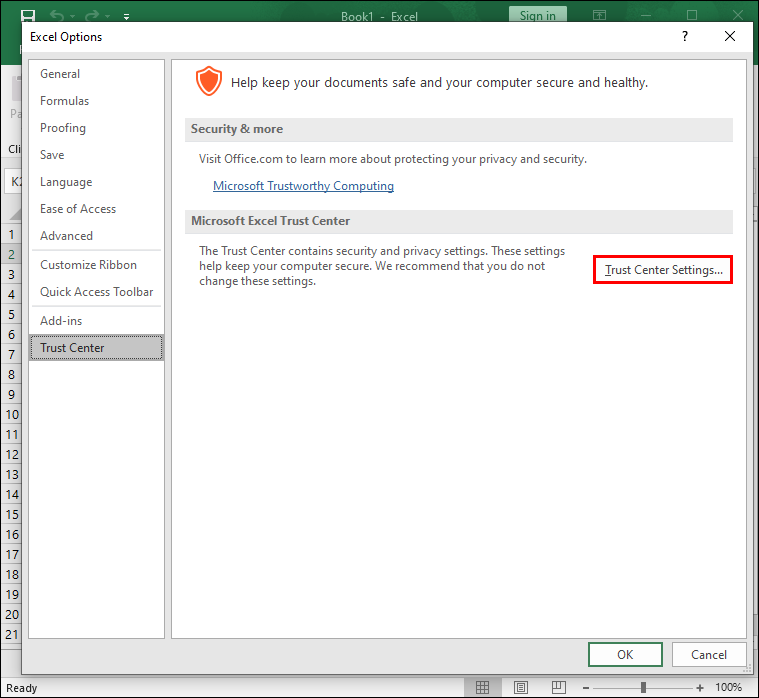This screenshot has height=698, width=759.
Task: Click the zoom slider handle
Action: coord(643,687)
